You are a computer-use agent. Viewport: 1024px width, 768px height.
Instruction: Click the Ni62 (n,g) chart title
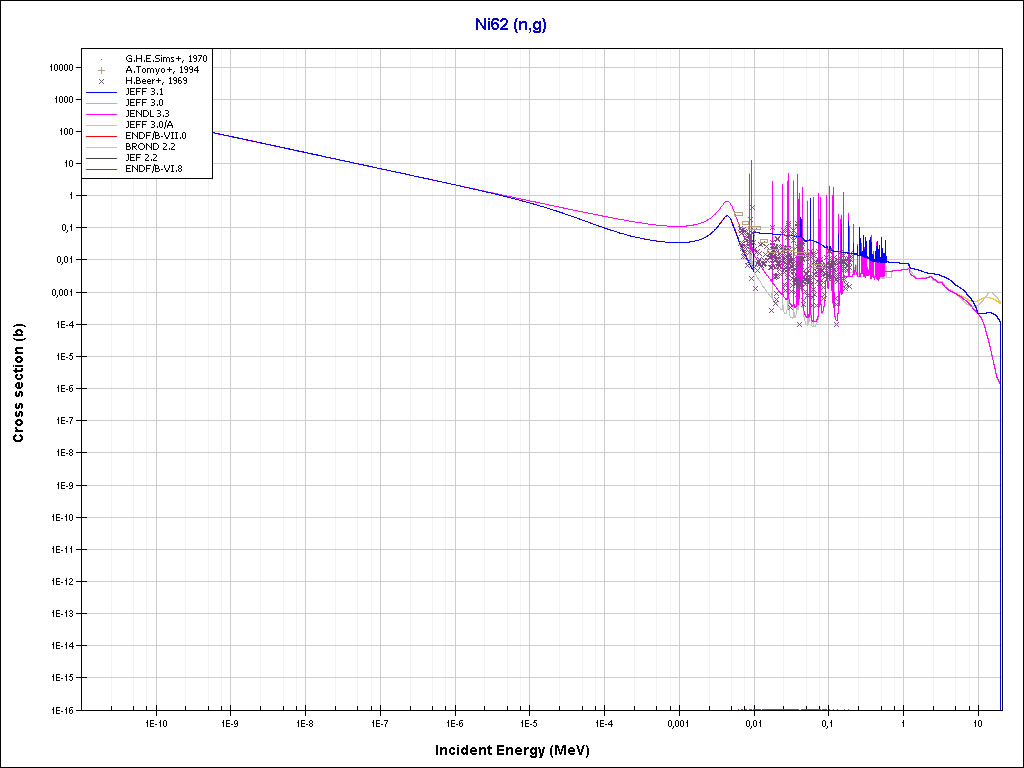tap(511, 23)
